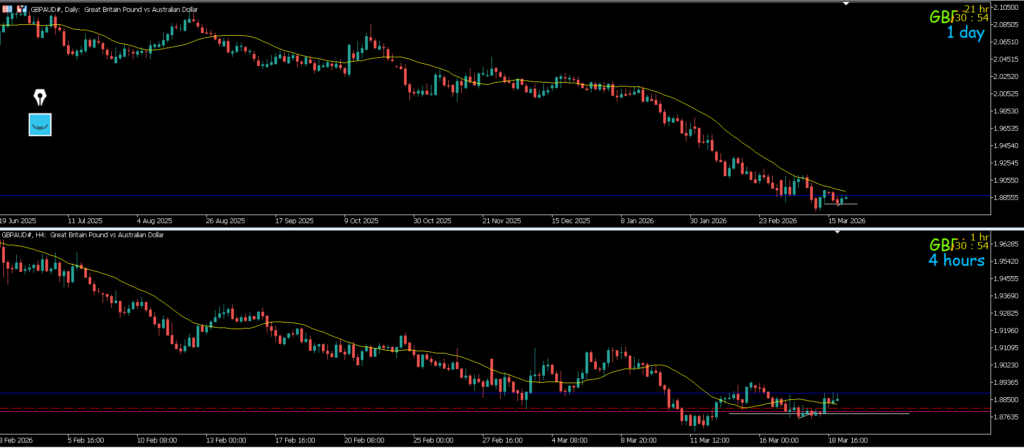Click the divider between Daily and H4 charts
Viewport: 1024px width, 448px height.
[512, 228]
